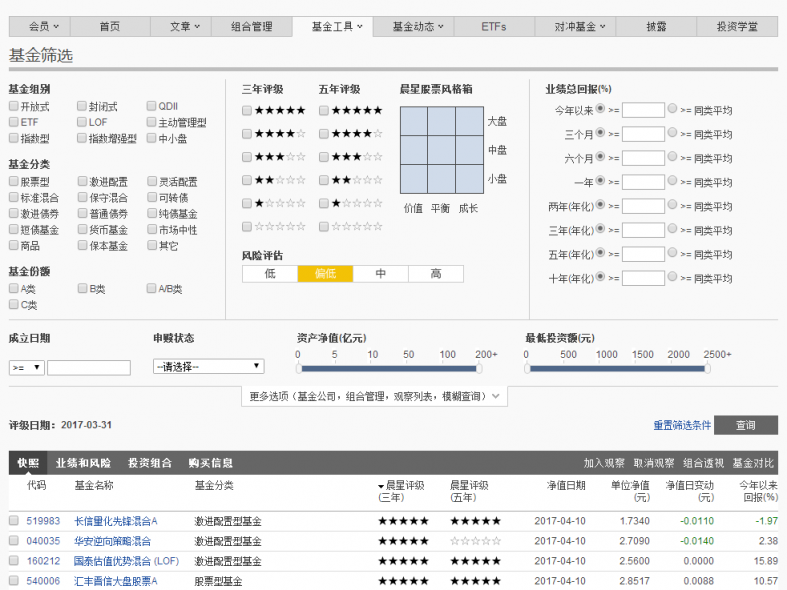The height and width of the screenshot is (590, 787).
Task: Check the three-year three-star rating box
Action: pyautogui.click(x=246, y=157)
